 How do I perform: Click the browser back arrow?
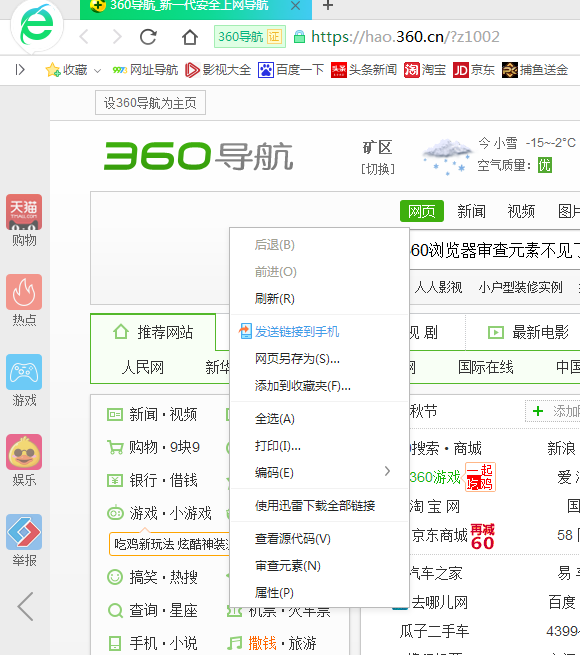coord(84,37)
